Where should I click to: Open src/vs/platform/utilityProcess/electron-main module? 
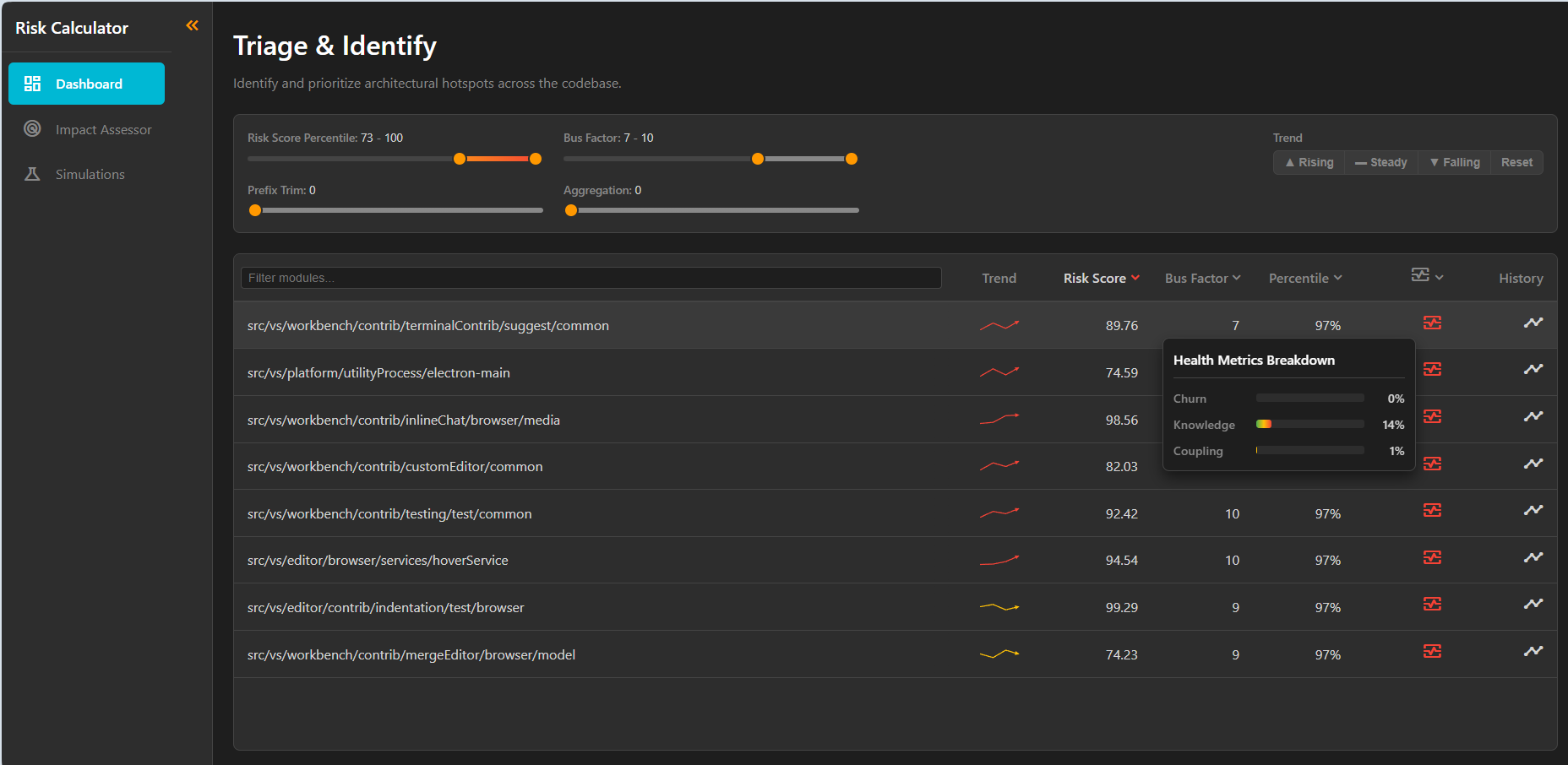(378, 372)
